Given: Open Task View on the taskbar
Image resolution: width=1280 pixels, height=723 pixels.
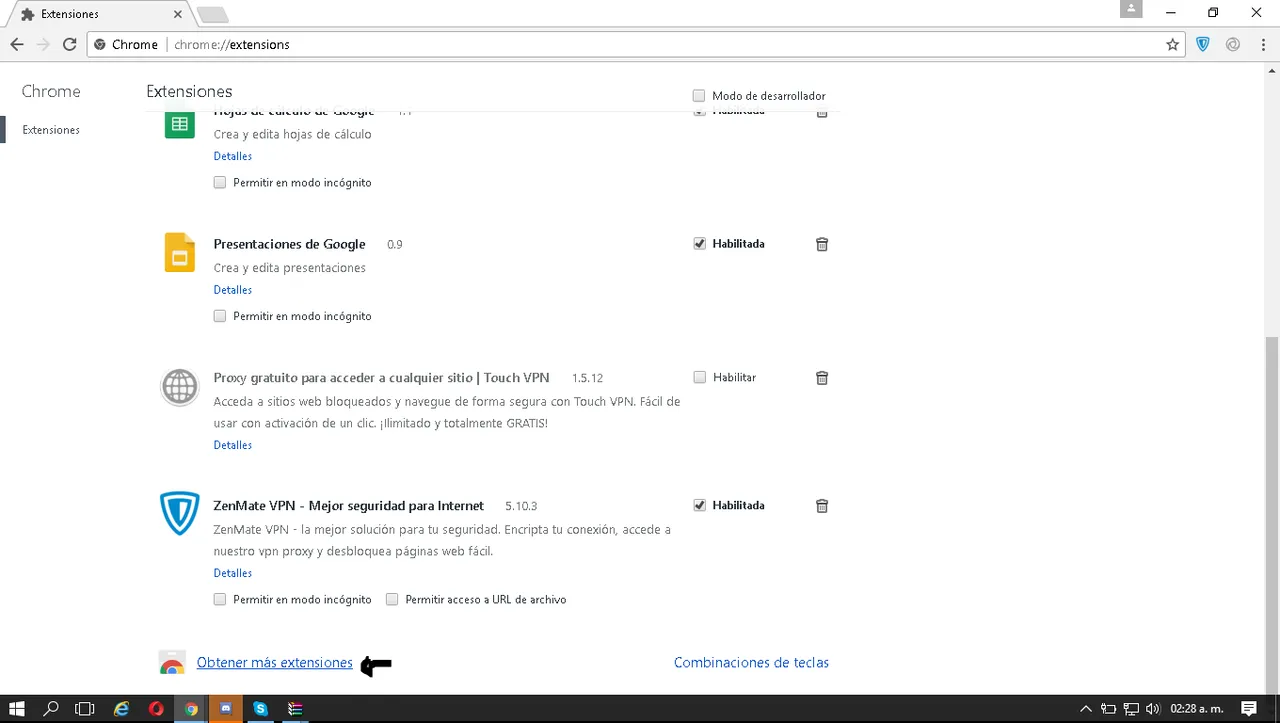Looking at the screenshot, I should coord(85,709).
